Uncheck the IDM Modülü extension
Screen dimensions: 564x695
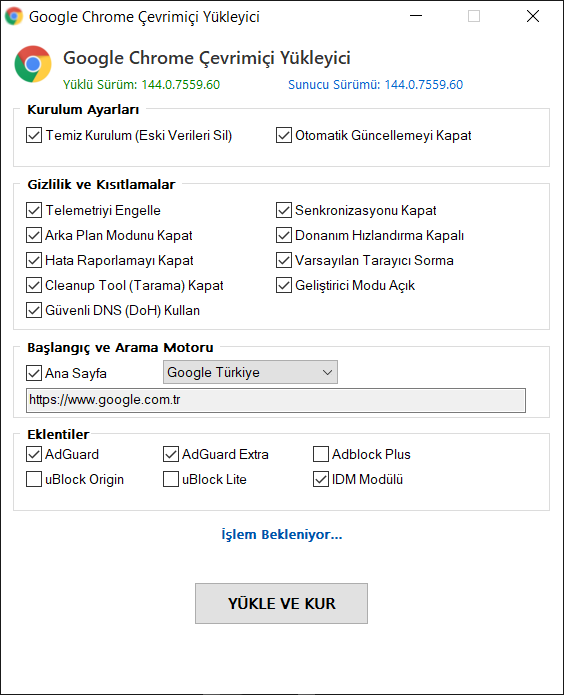321,479
